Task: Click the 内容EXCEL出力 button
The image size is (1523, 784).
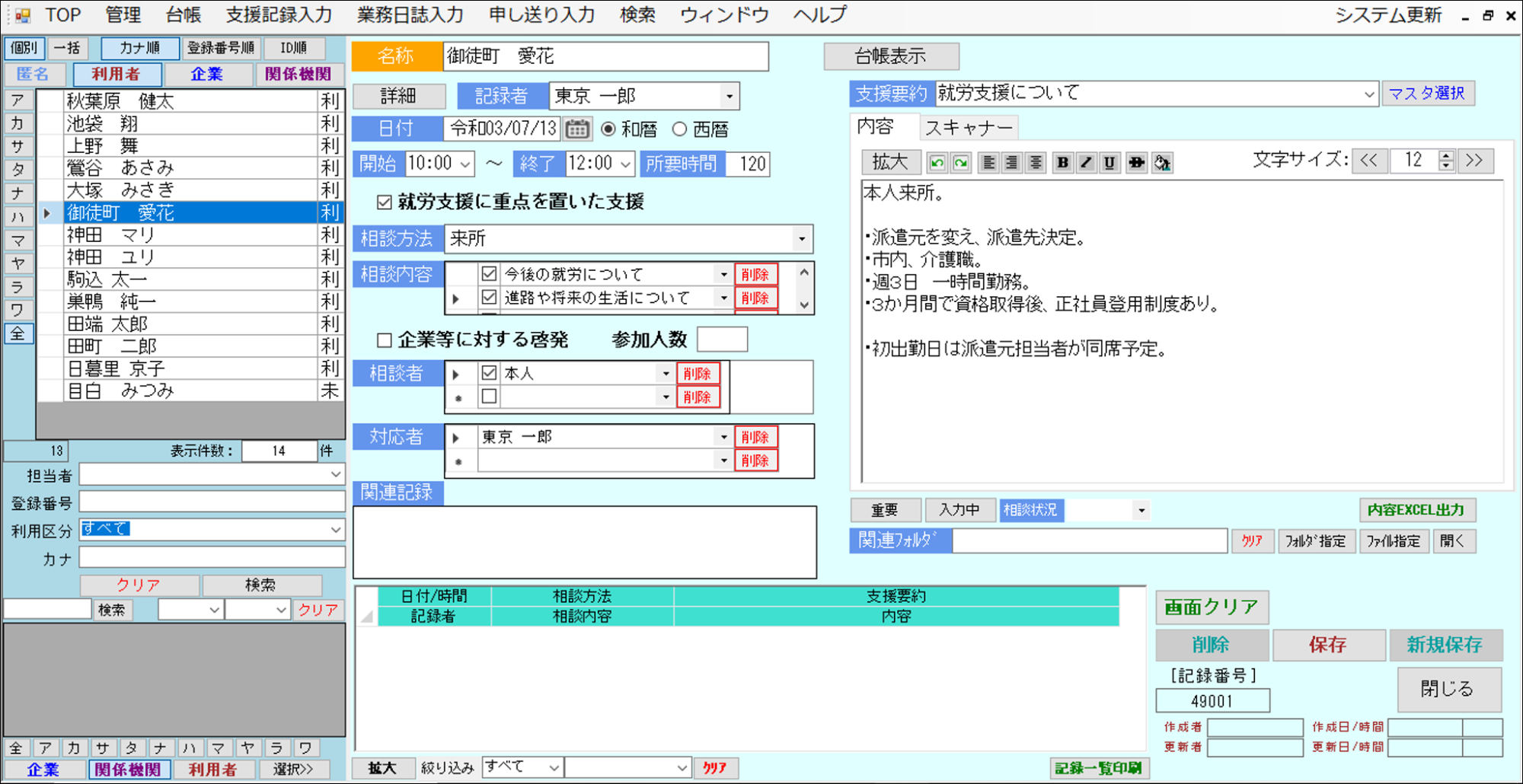Action: pyautogui.click(x=1416, y=510)
